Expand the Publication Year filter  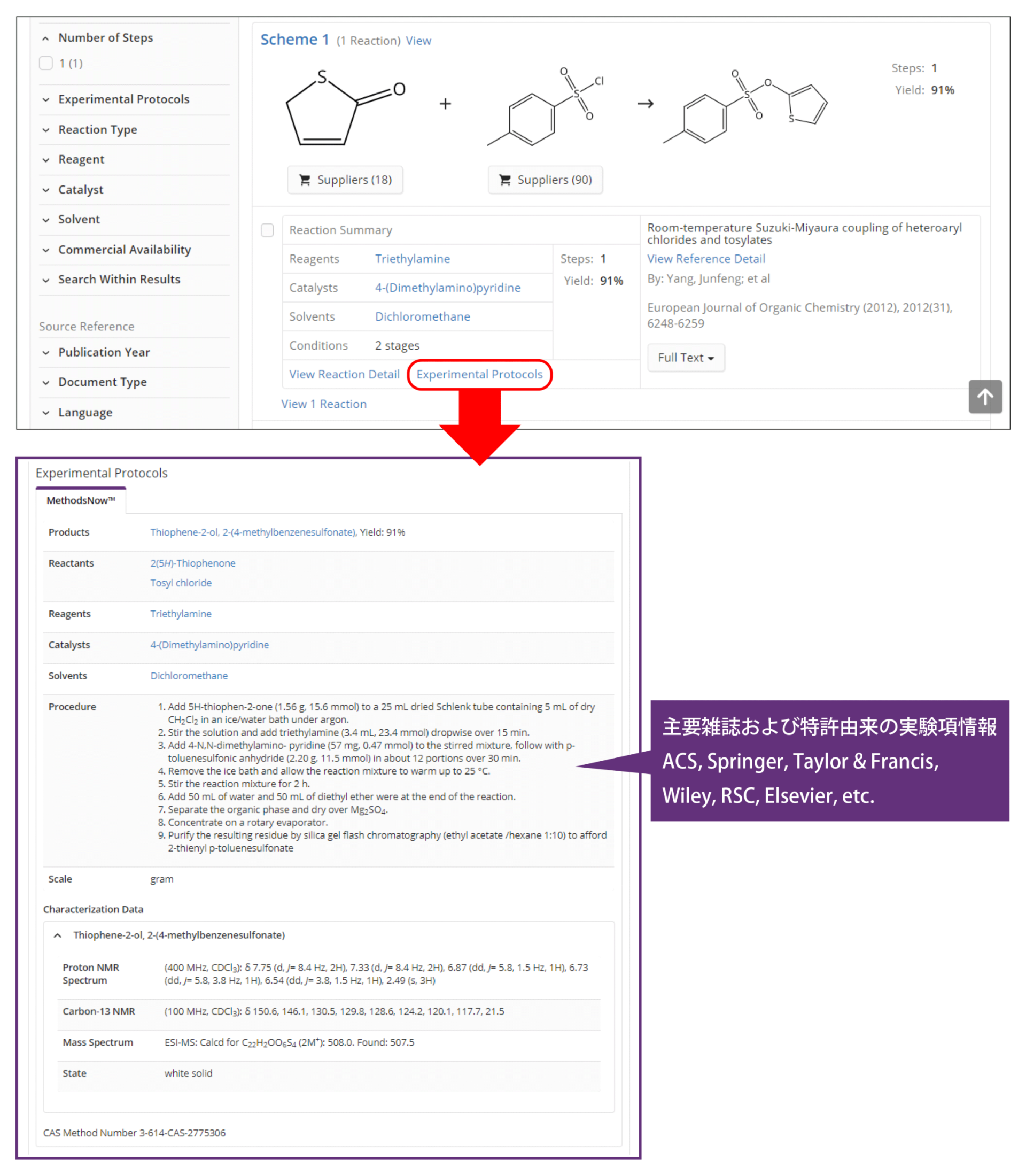(x=46, y=352)
